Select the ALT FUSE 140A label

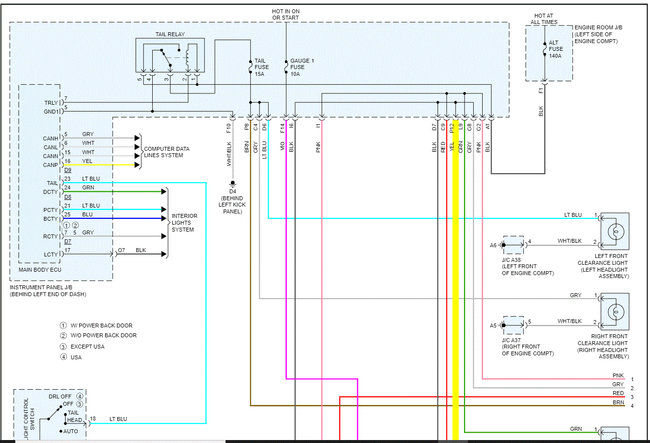point(556,49)
